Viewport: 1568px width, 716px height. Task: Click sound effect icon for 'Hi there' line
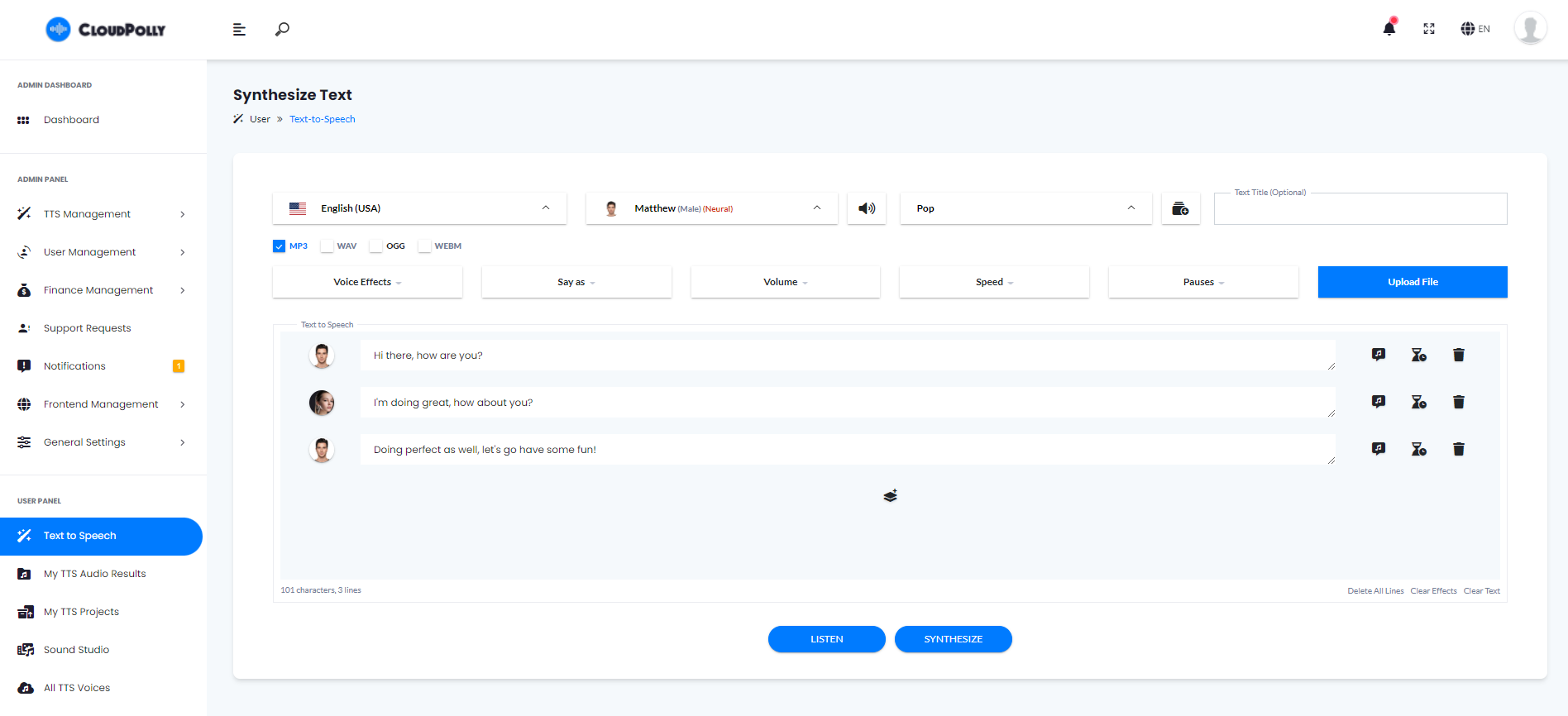(1379, 355)
